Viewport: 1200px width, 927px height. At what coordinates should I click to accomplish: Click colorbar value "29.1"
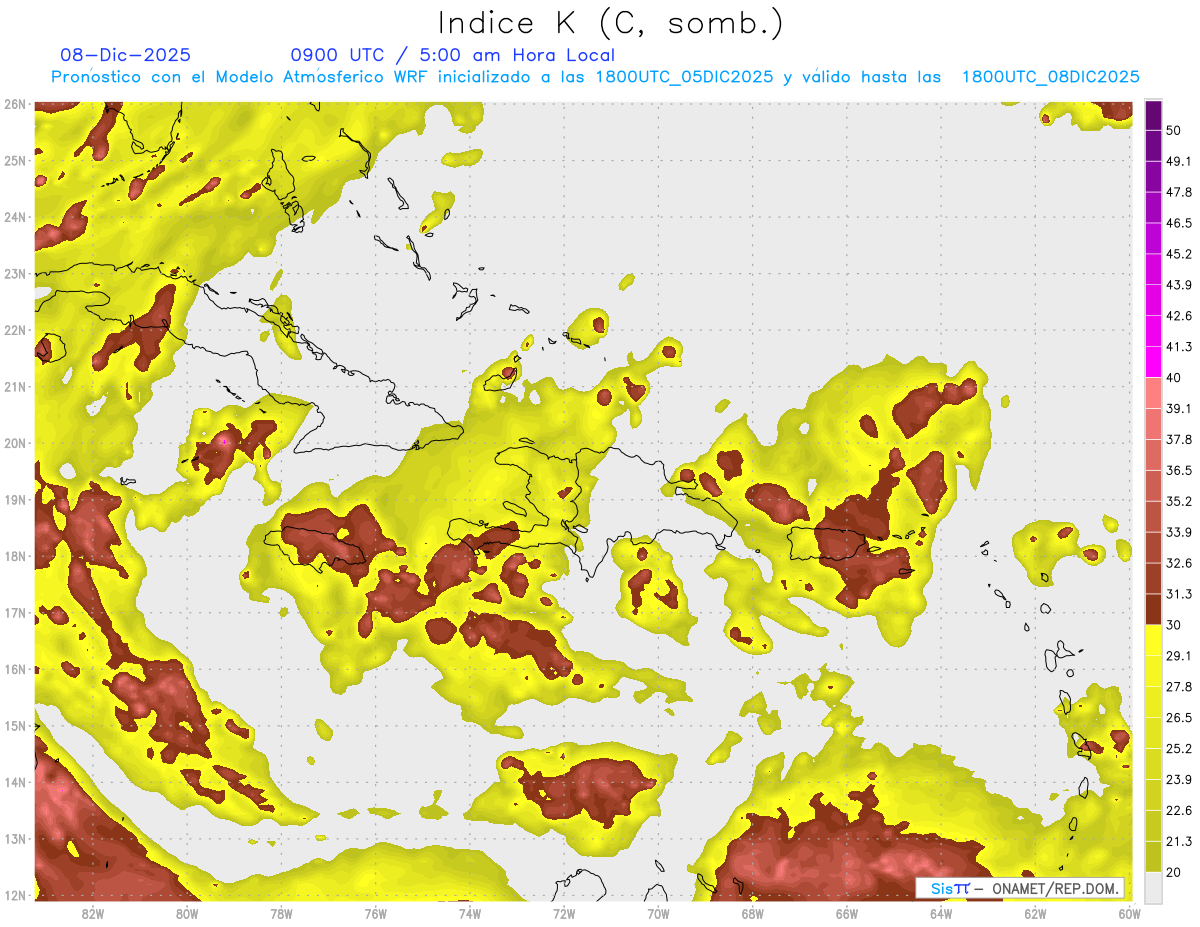click(x=1178, y=656)
